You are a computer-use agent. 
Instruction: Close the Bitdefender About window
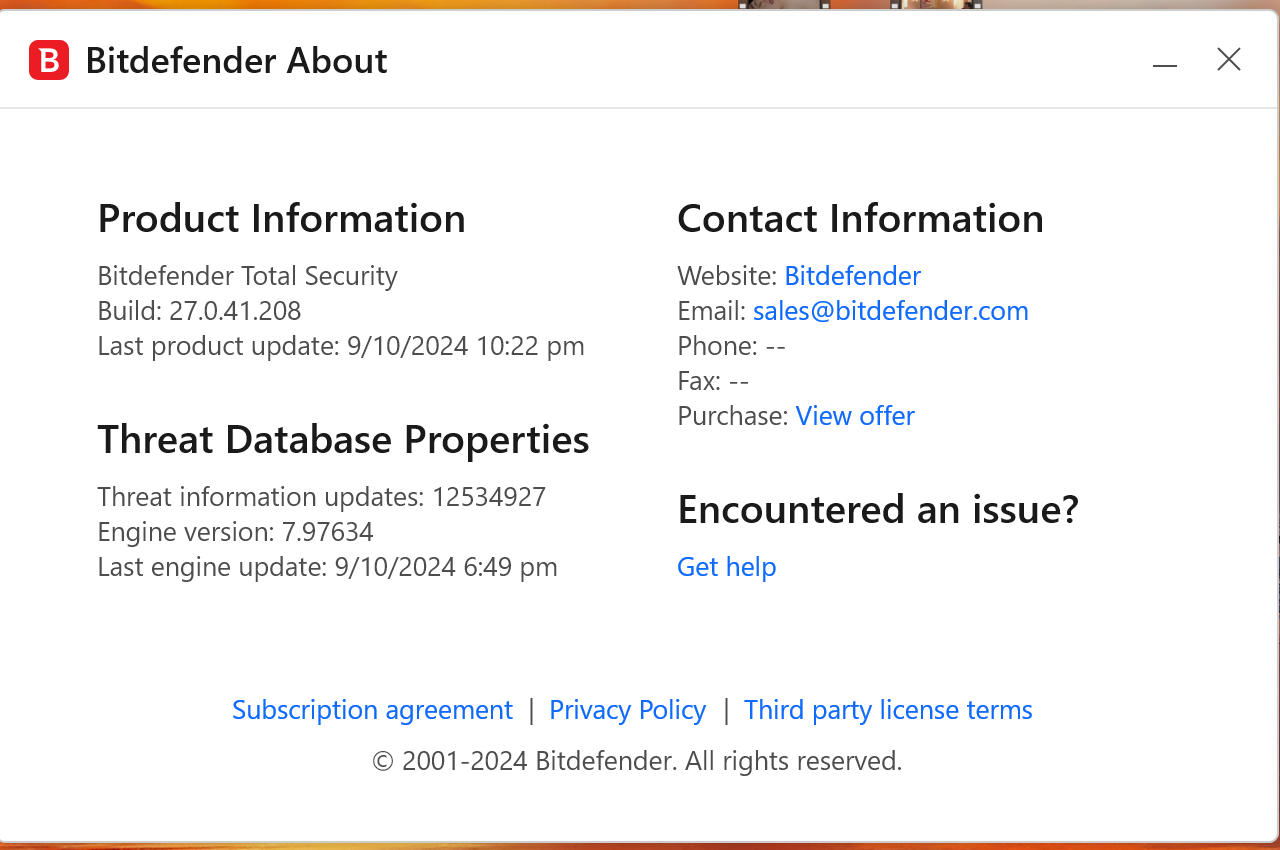pos(1228,60)
